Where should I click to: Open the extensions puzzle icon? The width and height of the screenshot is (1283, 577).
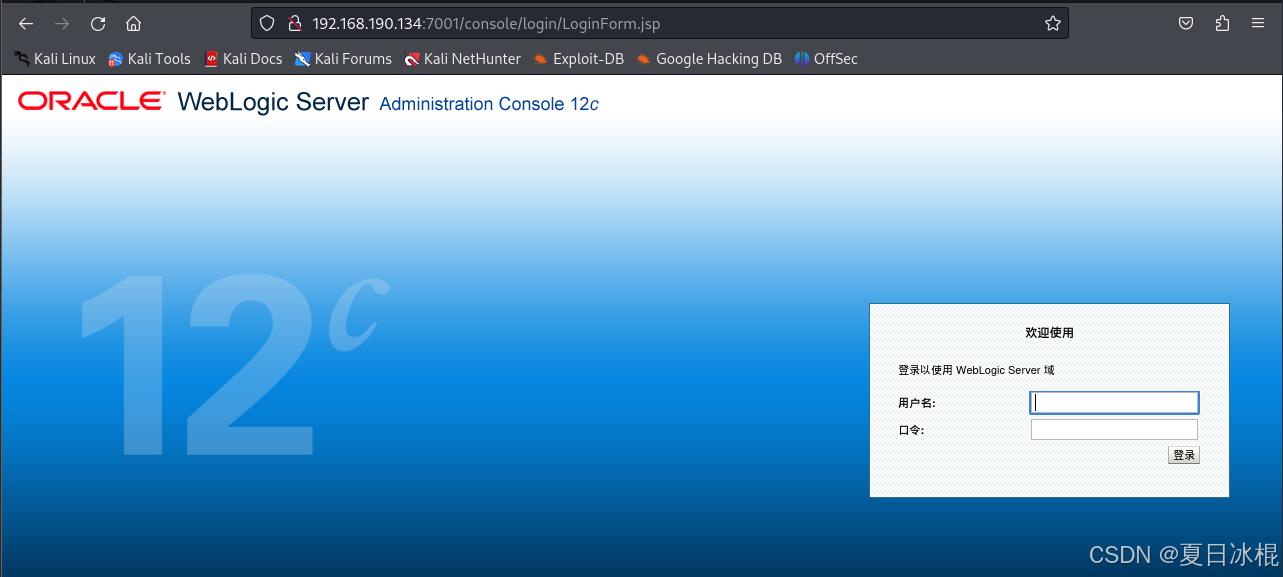[x=1222, y=23]
